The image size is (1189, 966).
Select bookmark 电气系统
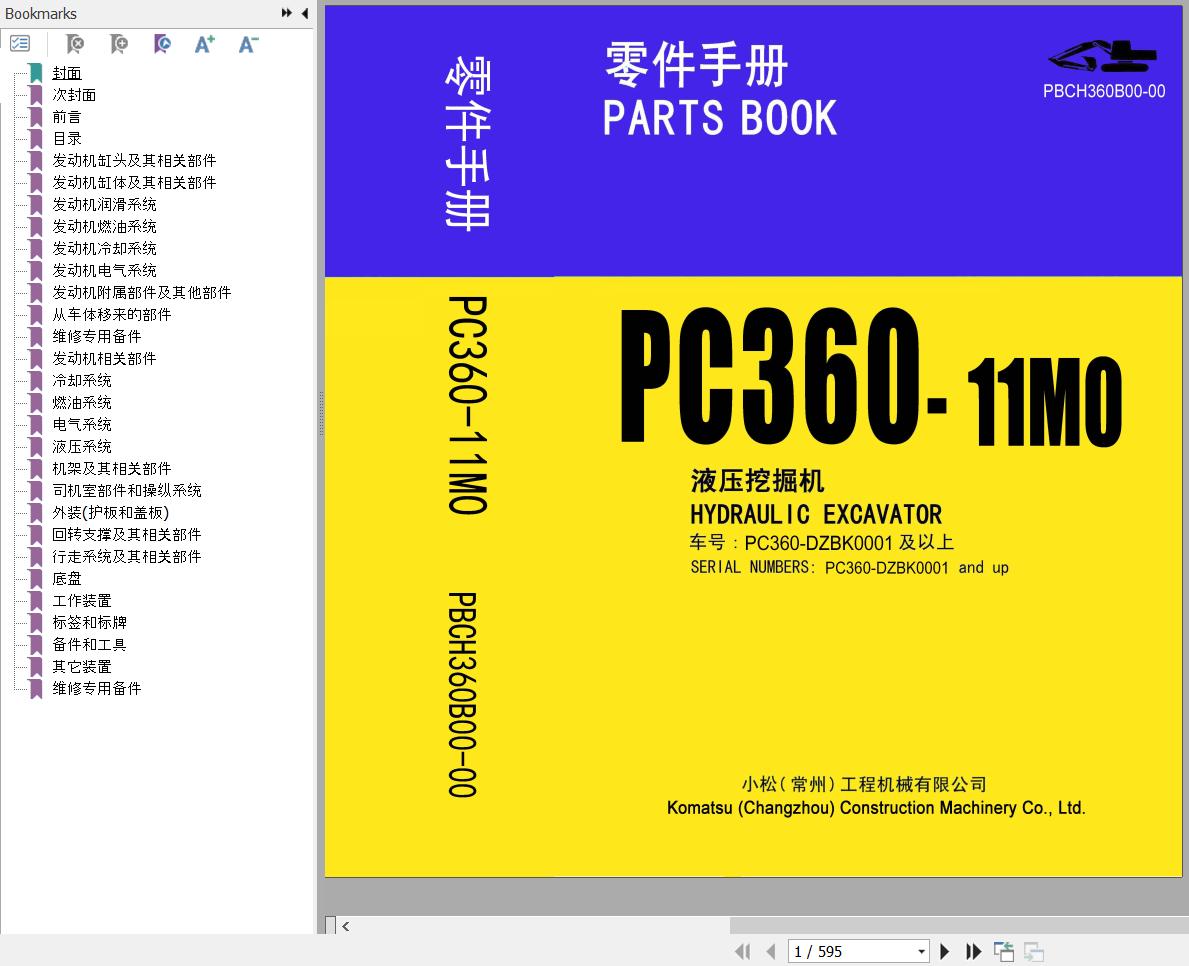pyautogui.click(x=81, y=425)
